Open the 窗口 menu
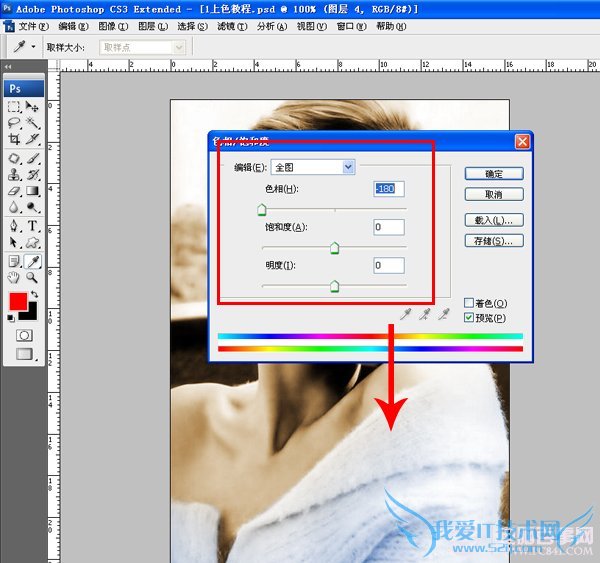 click(x=351, y=26)
